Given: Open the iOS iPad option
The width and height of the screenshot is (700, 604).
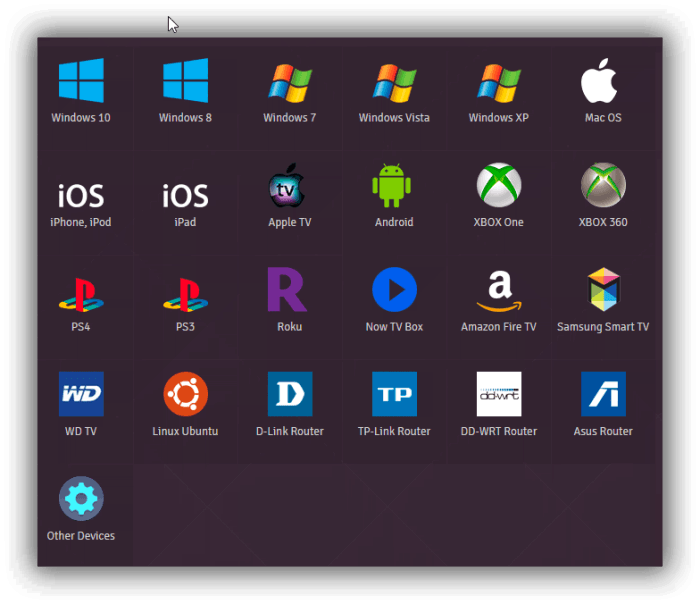Looking at the screenshot, I should point(185,194).
